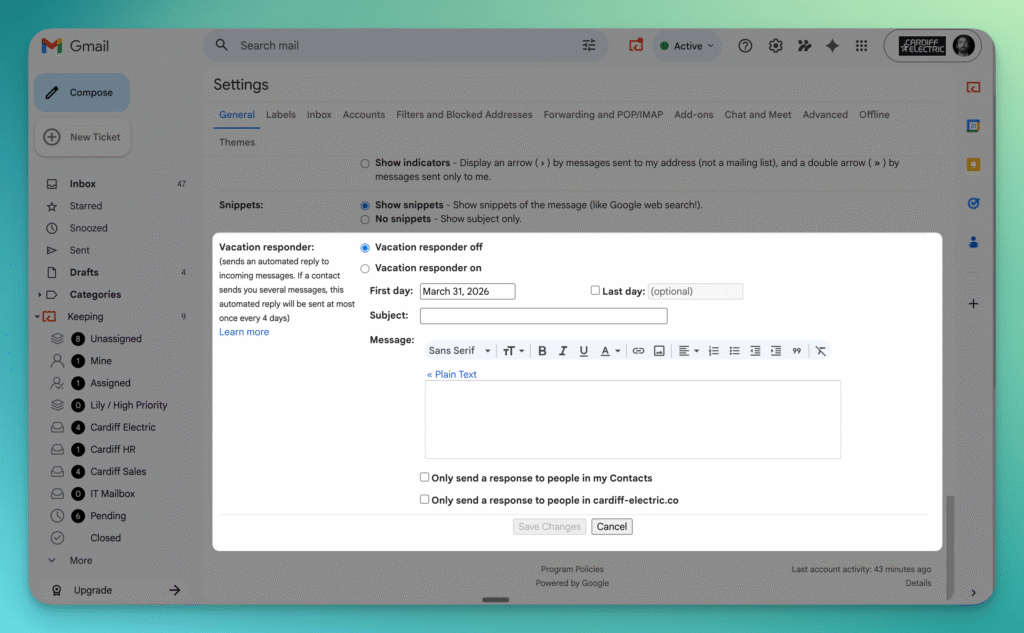Select Show snippets radio button
This screenshot has width=1024, height=633.
pyautogui.click(x=365, y=205)
